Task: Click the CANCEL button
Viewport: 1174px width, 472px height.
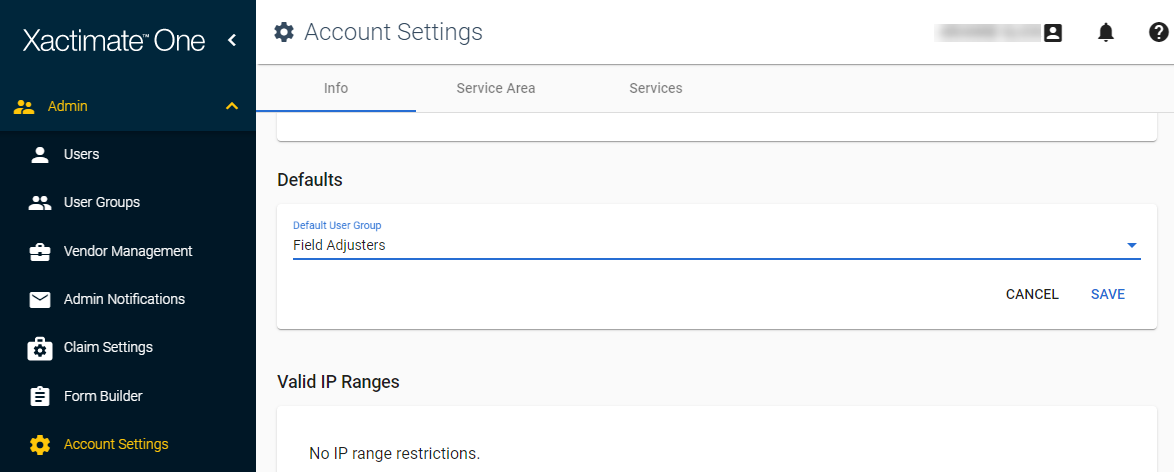Action: pyautogui.click(x=1032, y=294)
